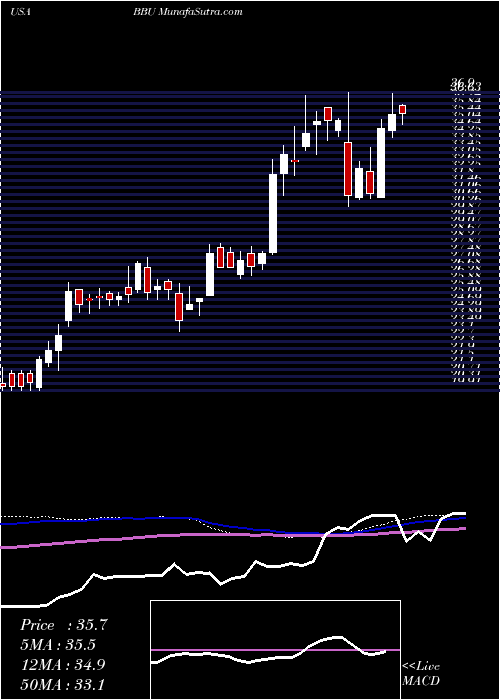Click the 'Price : 35.7' readout
This screenshot has width=500, height=700.
64,625
